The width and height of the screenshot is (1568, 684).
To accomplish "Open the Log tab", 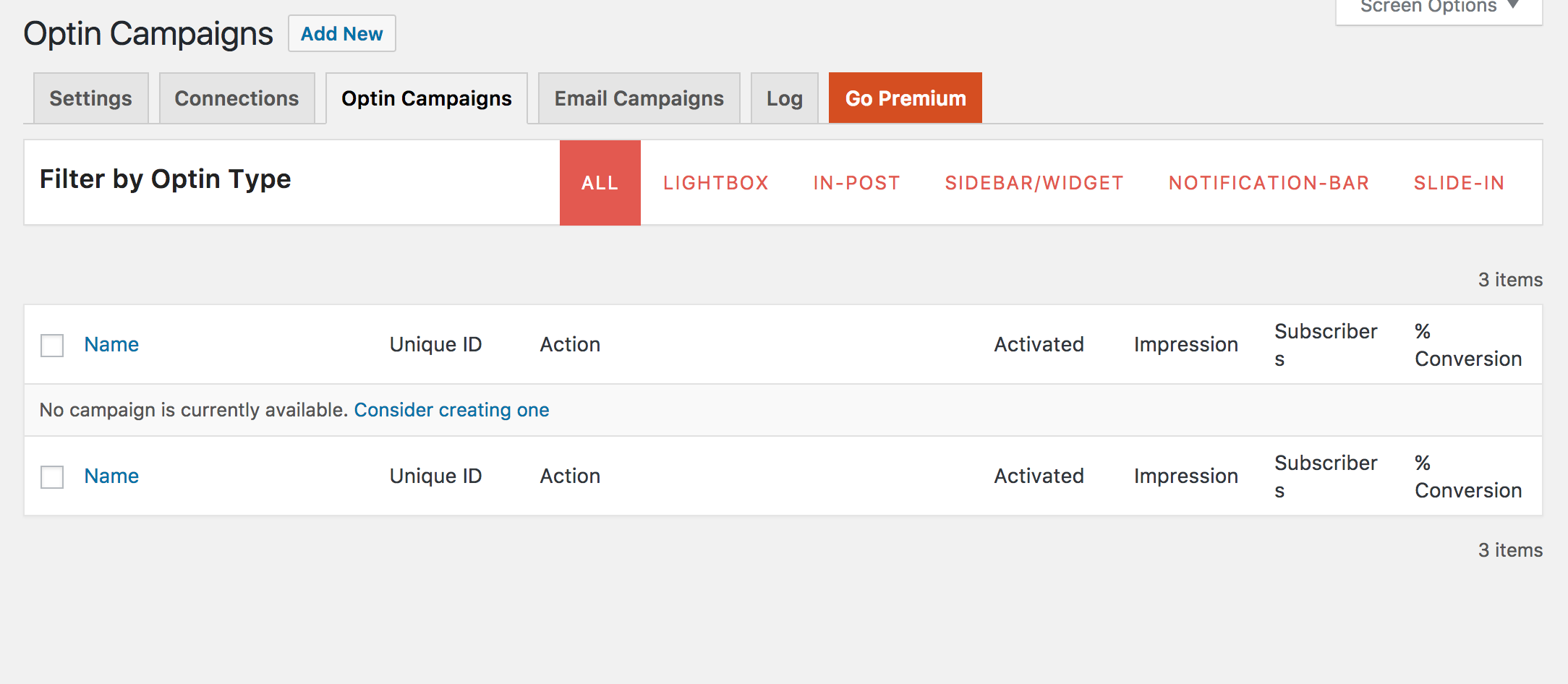I will [x=784, y=98].
